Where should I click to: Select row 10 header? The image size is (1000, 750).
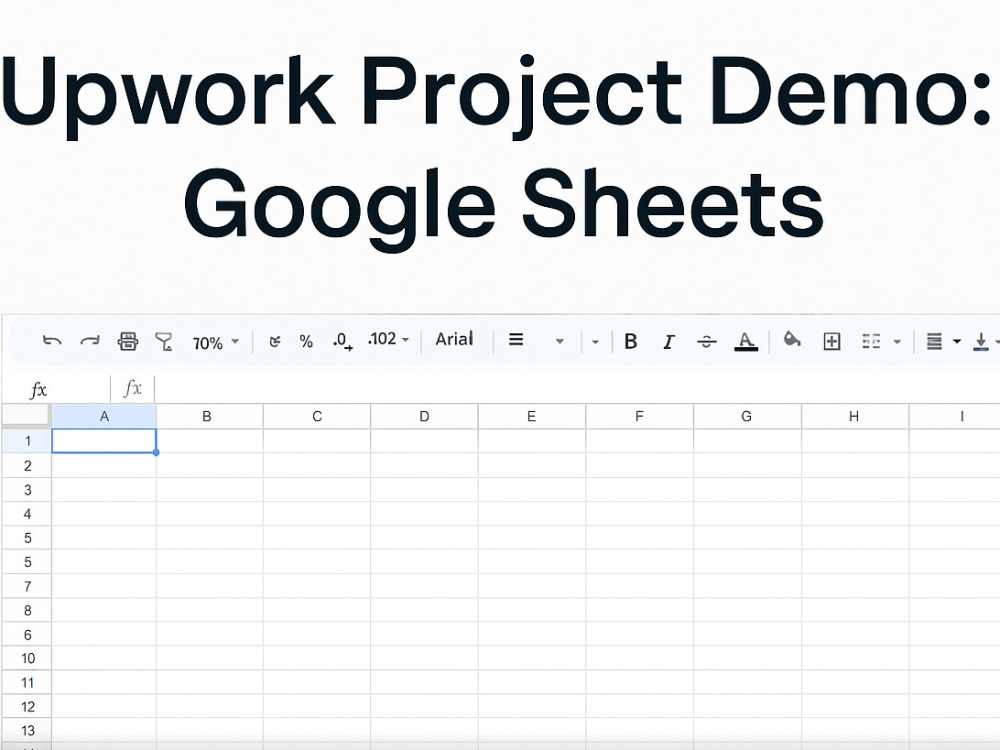27,658
